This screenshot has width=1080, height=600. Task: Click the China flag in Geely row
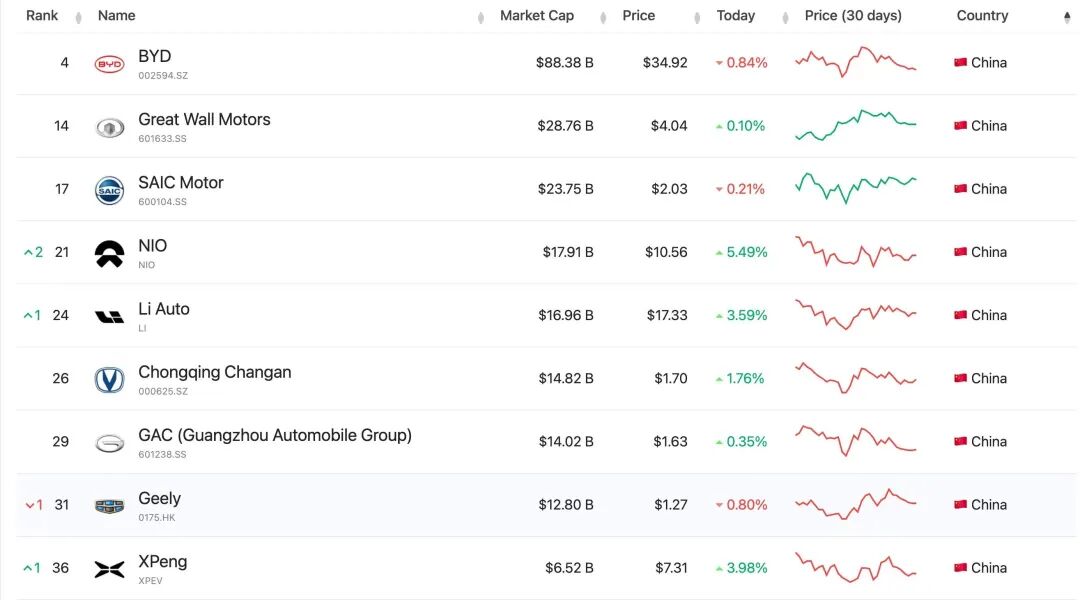point(960,505)
